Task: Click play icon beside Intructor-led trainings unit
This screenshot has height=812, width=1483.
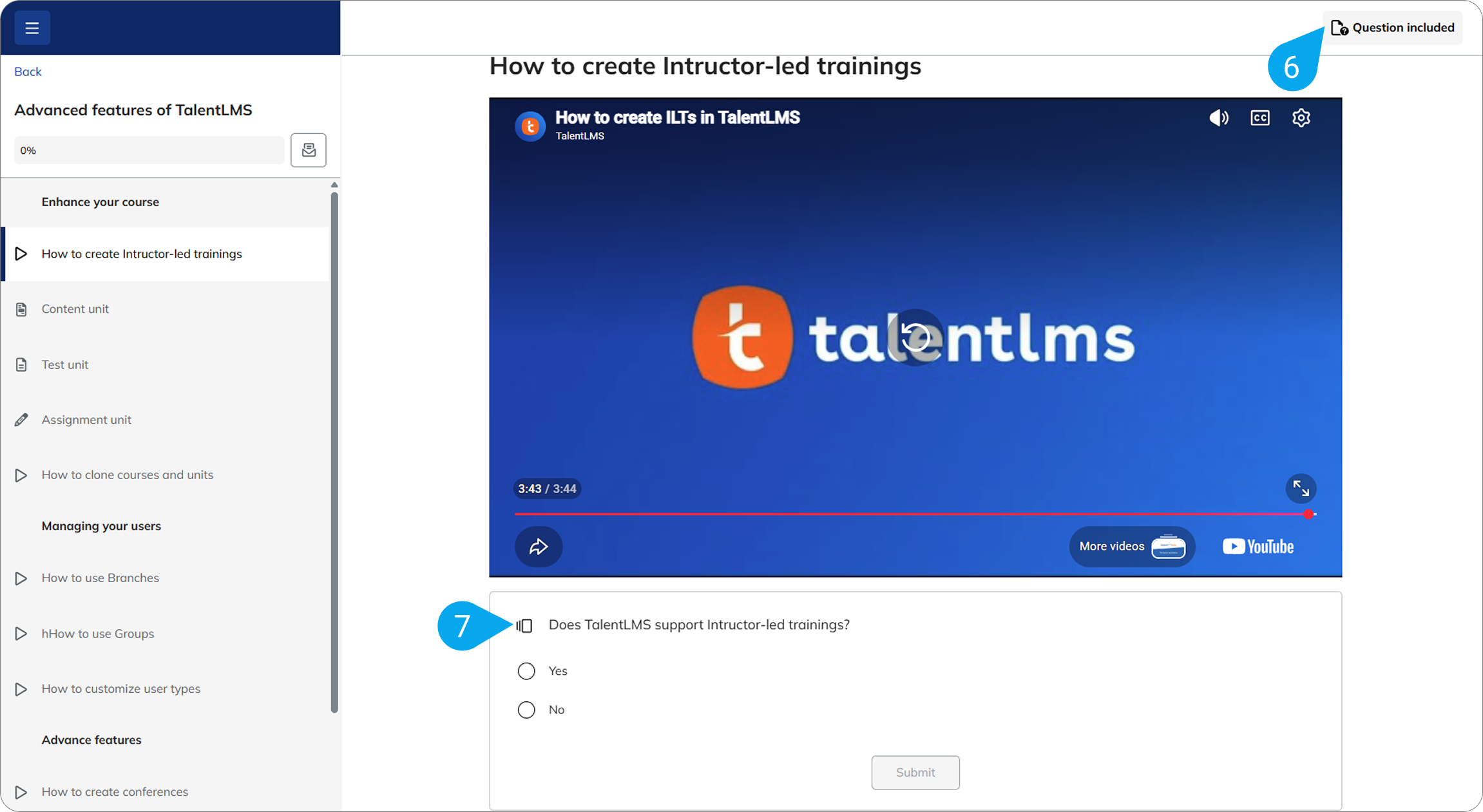Action: [21, 254]
